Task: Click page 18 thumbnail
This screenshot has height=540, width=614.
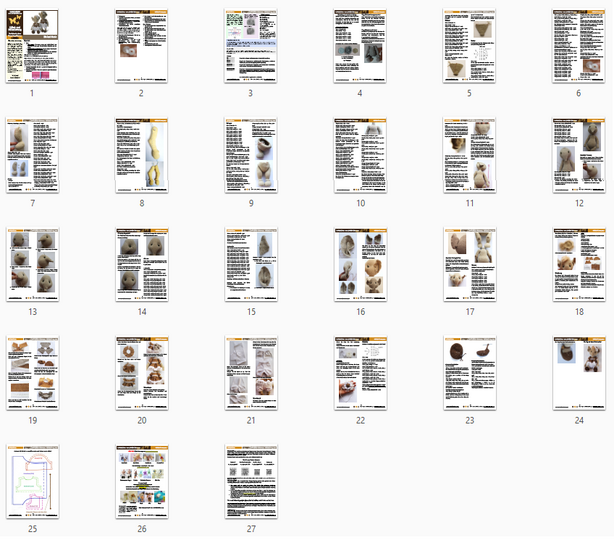Action: click(x=578, y=263)
